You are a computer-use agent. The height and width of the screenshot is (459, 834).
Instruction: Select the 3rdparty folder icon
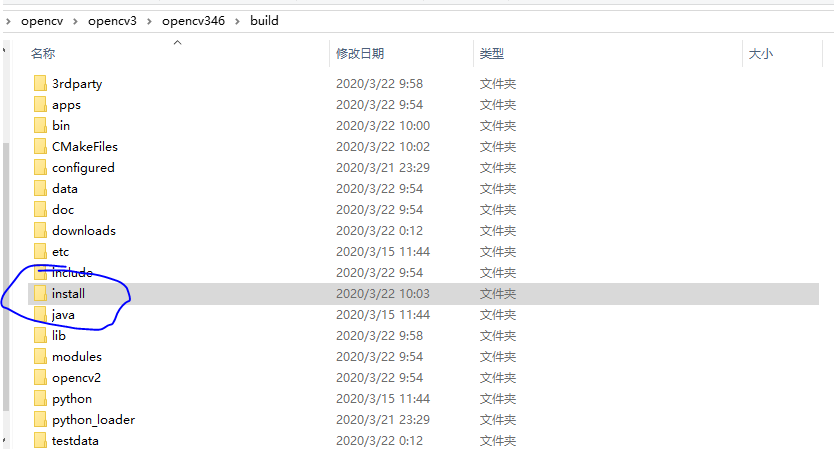click(40, 84)
